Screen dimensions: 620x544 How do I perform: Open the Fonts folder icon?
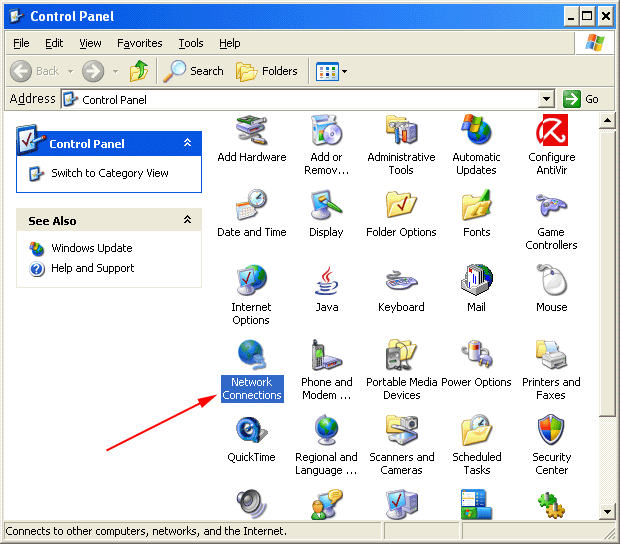coord(476,205)
